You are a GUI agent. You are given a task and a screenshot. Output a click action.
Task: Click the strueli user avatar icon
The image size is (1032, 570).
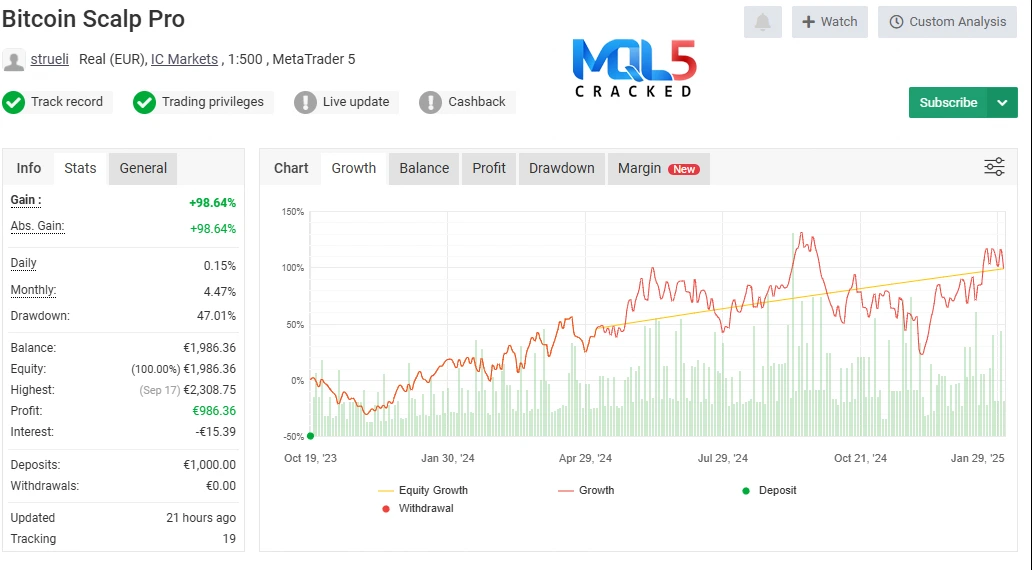click(x=14, y=60)
